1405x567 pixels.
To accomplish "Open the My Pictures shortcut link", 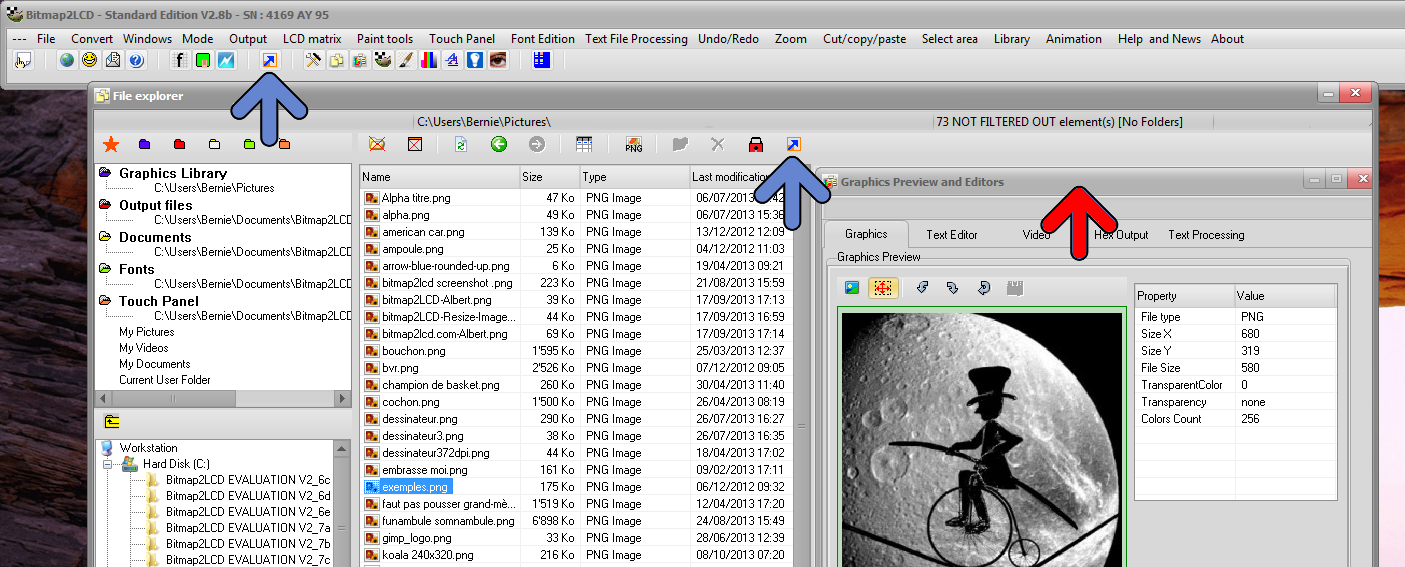I will click(146, 332).
